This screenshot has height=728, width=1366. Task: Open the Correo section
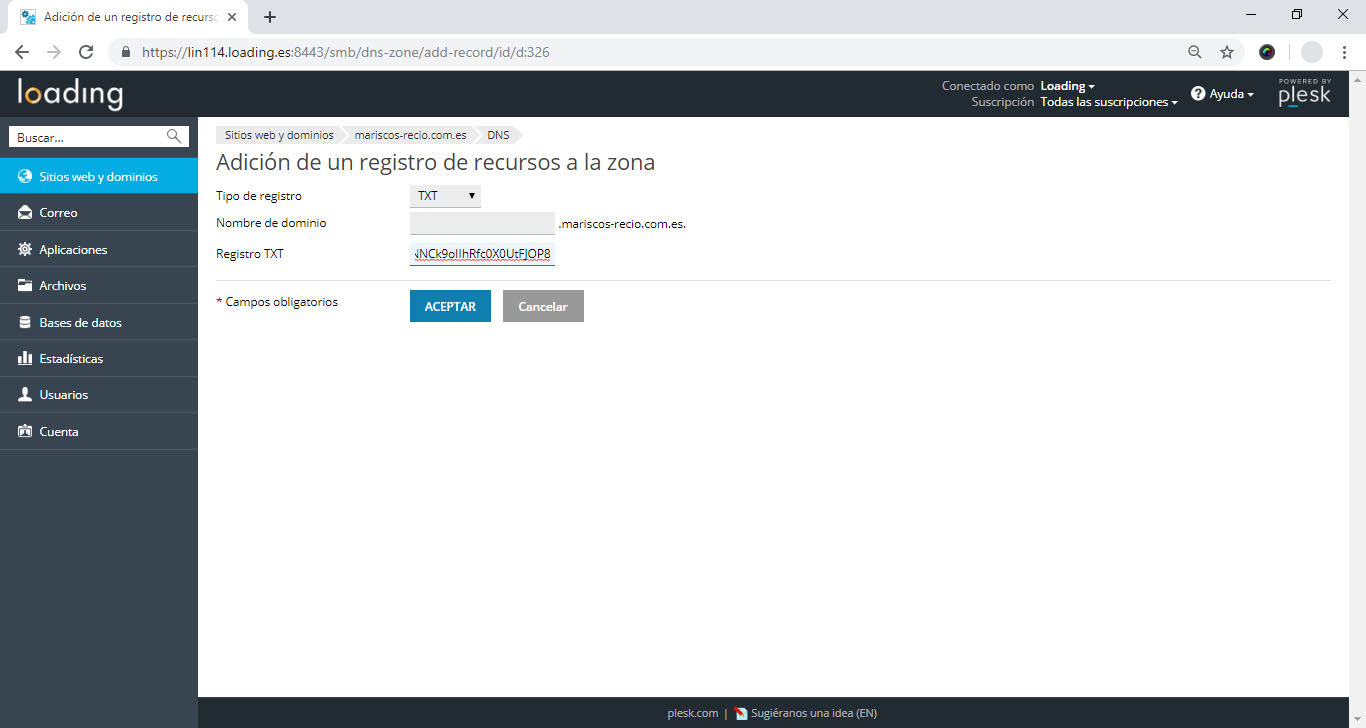99,213
